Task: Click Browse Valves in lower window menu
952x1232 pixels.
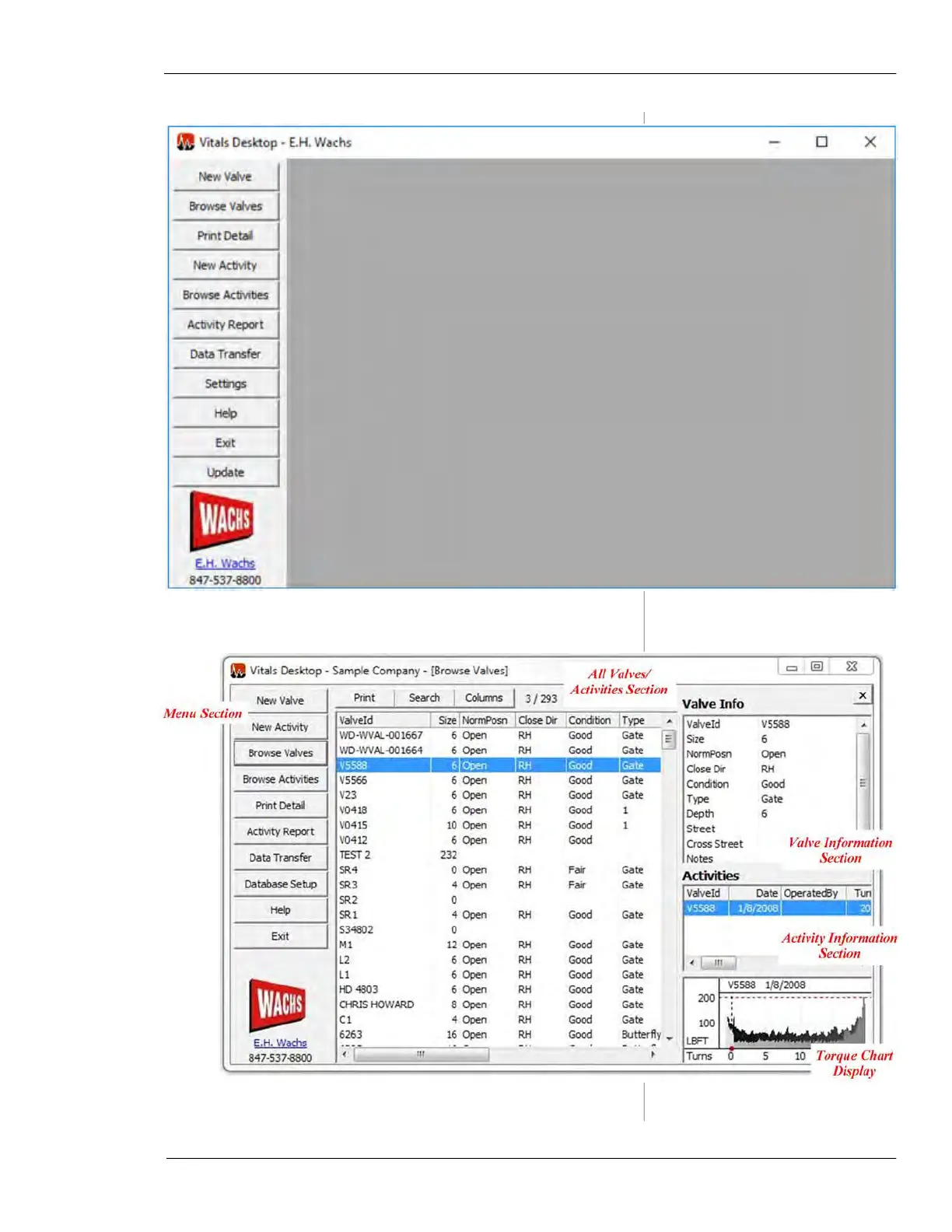Action: 280,753
